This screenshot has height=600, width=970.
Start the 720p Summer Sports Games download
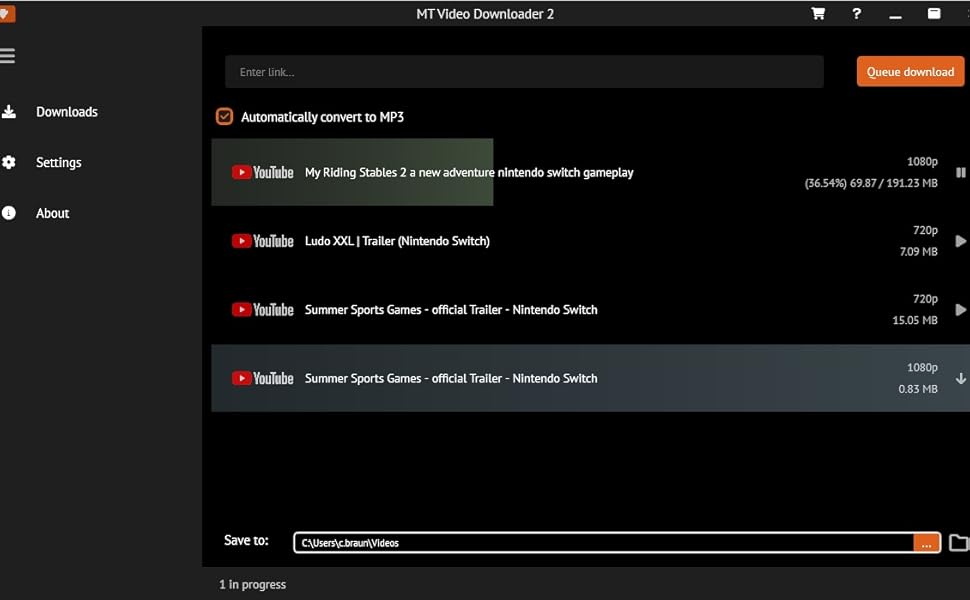pyautogui.click(x=960, y=309)
